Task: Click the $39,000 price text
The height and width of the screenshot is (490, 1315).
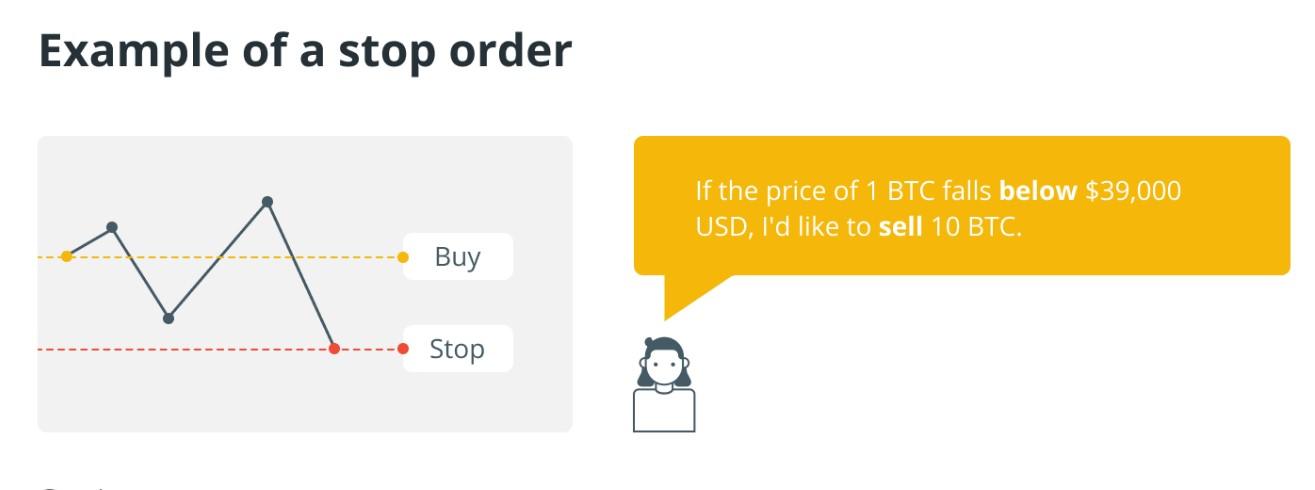Action: point(1133,191)
